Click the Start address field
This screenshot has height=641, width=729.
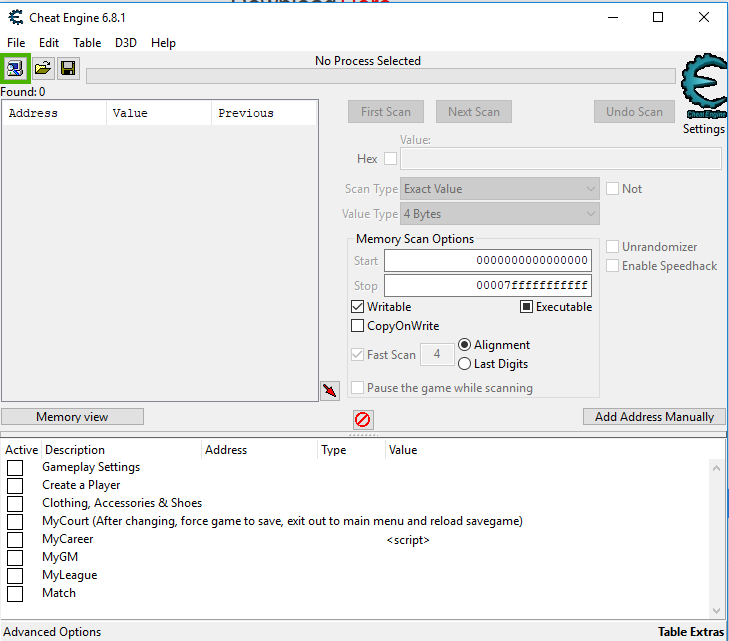tap(488, 260)
